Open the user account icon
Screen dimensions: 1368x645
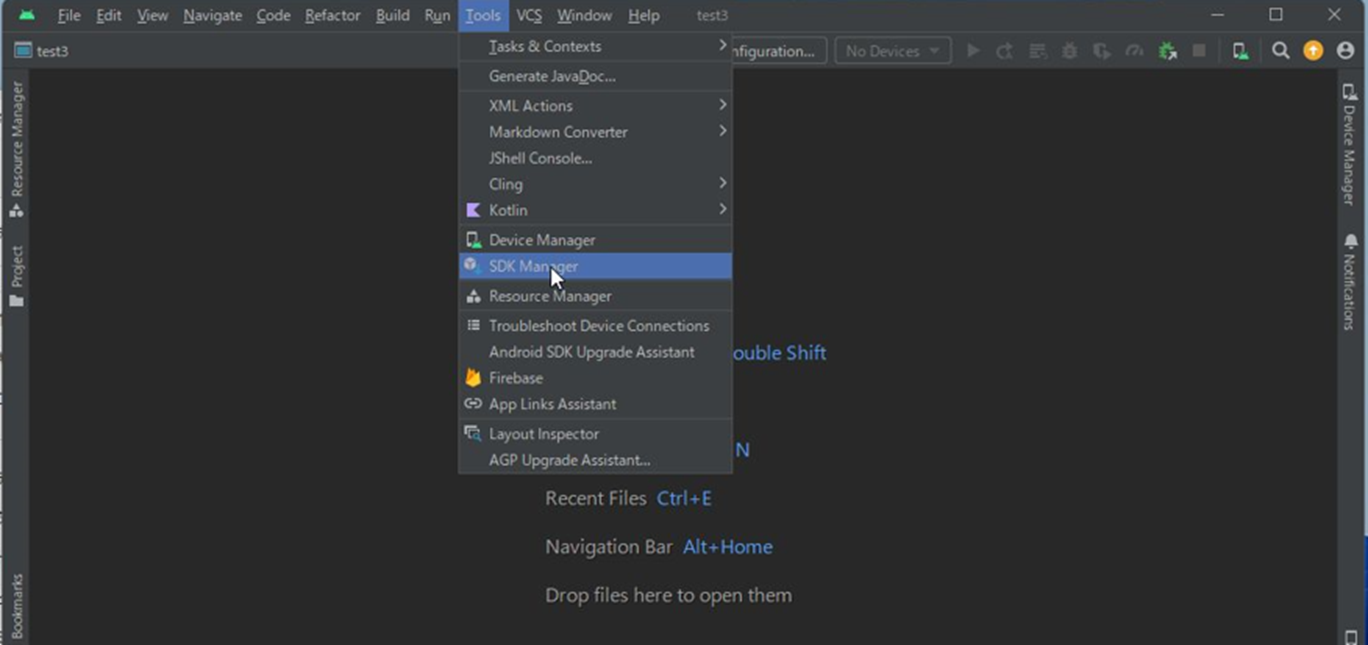pos(1345,50)
